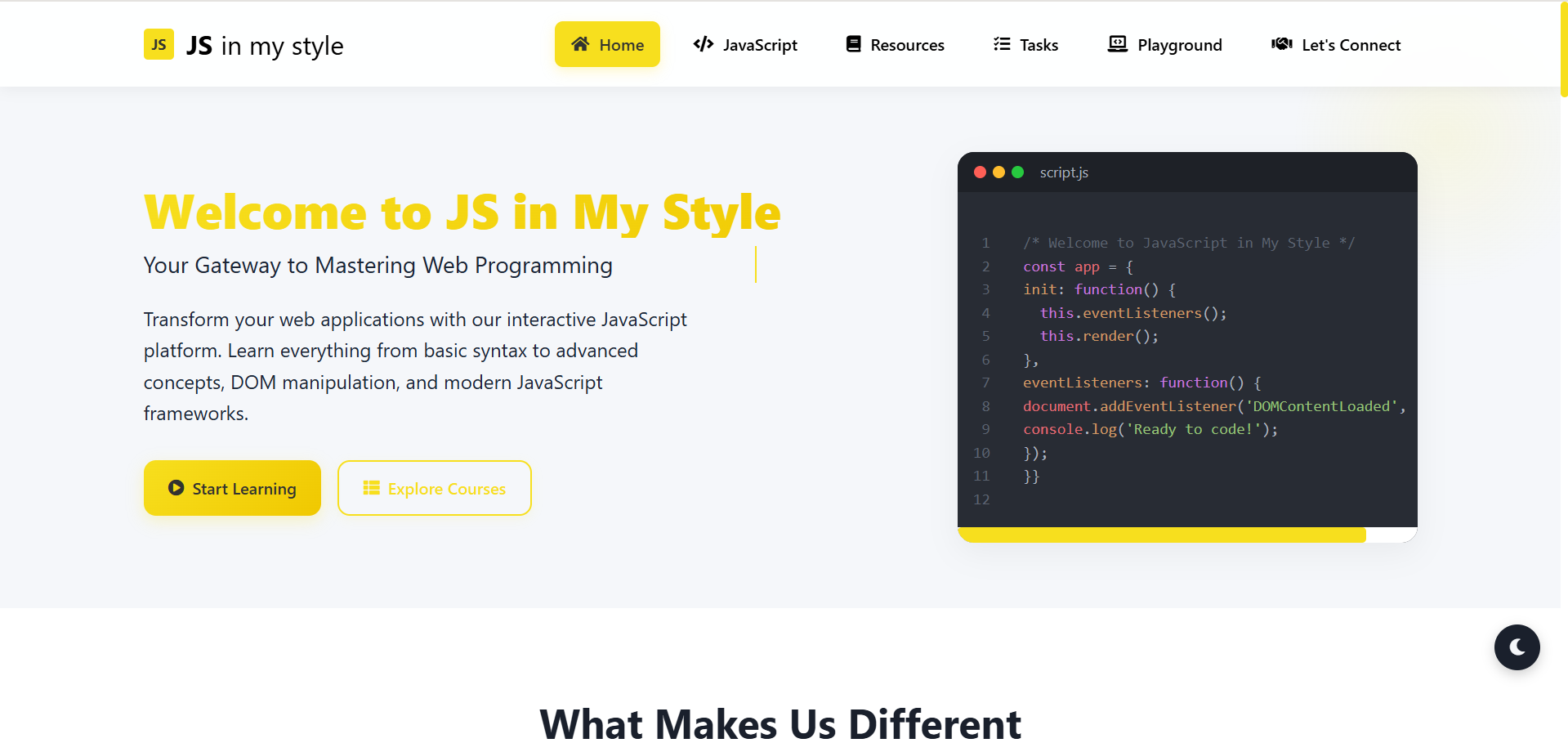Click the script.js file name label
Screen dimensions: 1568x743
coord(1064,172)
